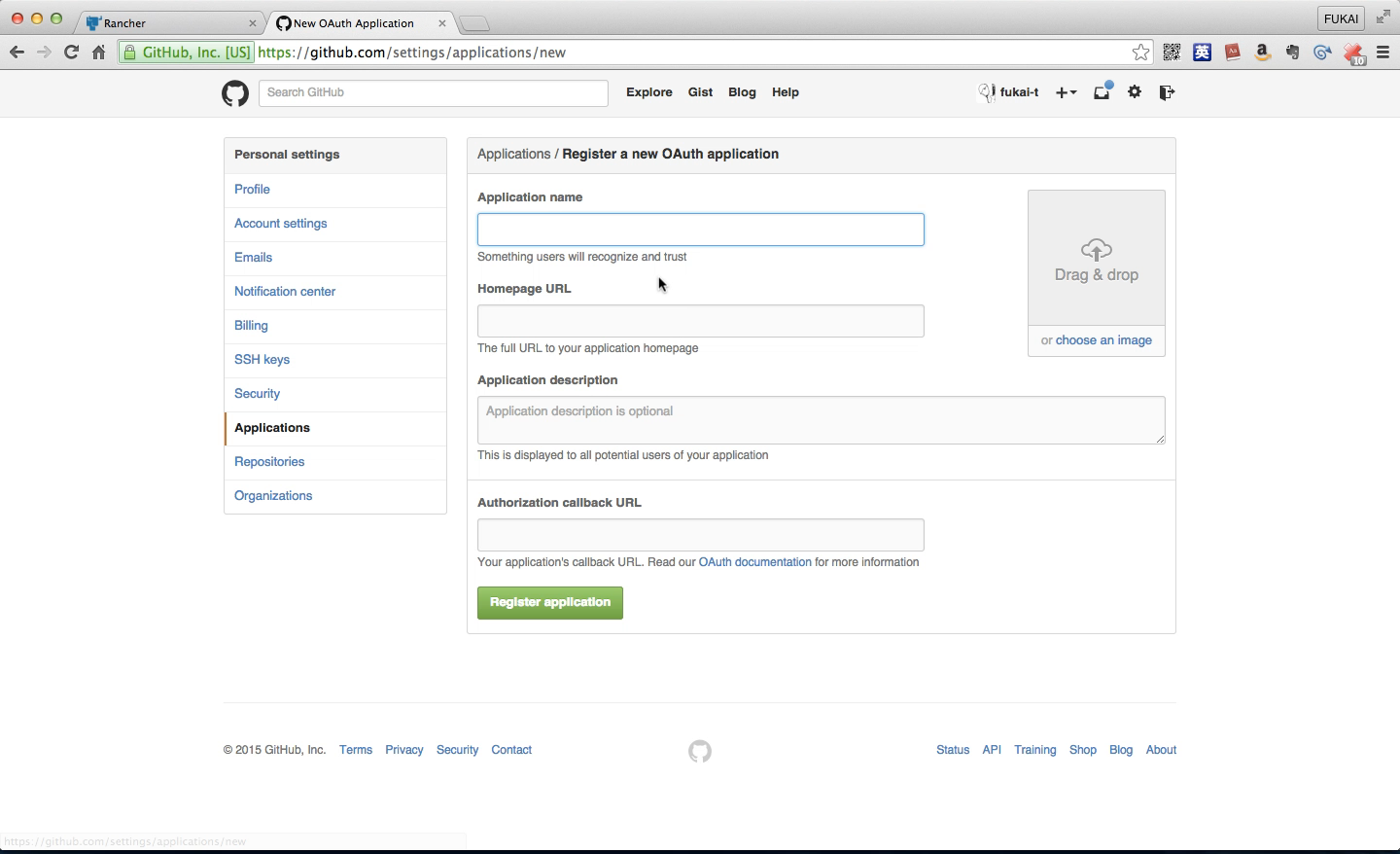Go to the browser home page

coord(98,53)
